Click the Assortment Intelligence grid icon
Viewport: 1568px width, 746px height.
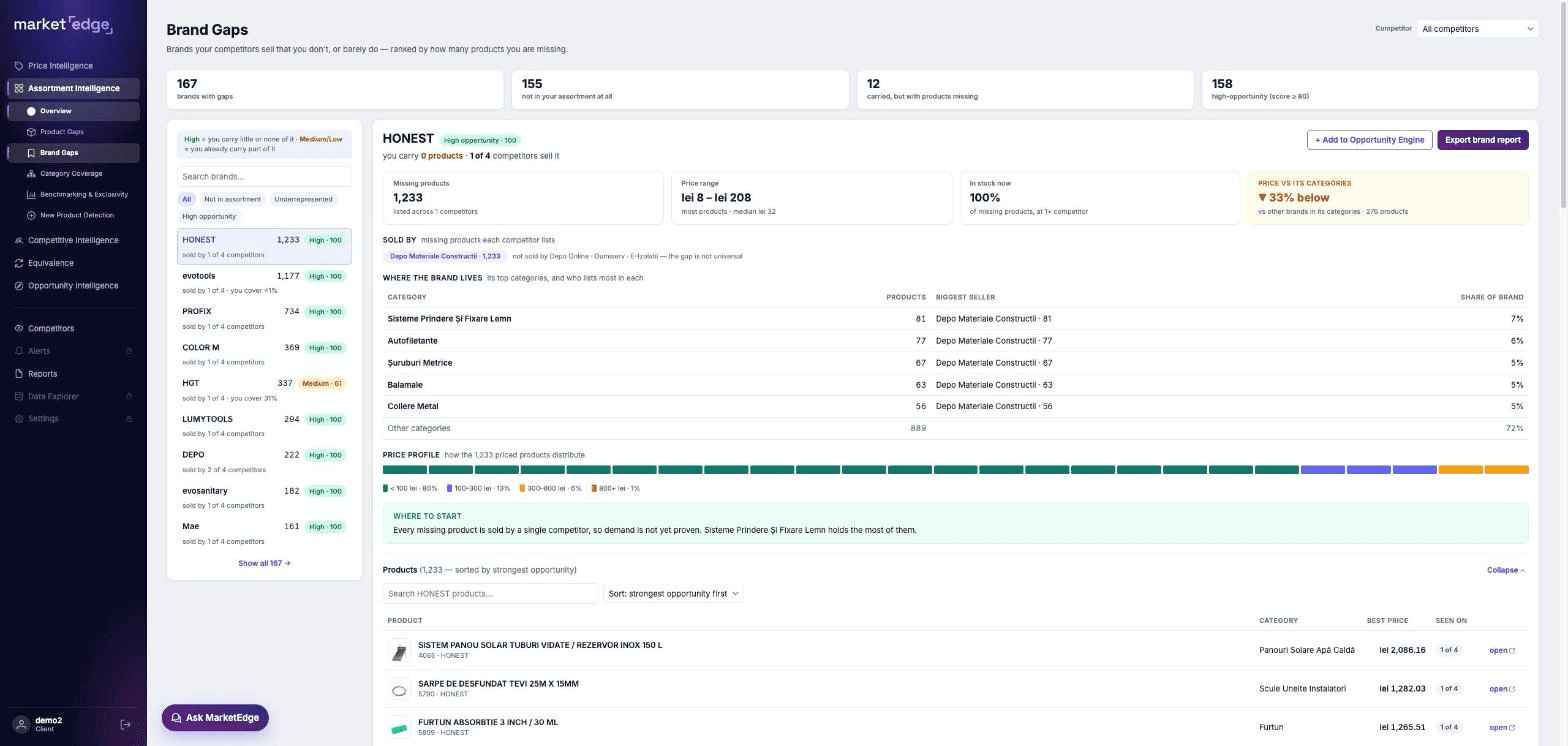(x=19, y=88)
